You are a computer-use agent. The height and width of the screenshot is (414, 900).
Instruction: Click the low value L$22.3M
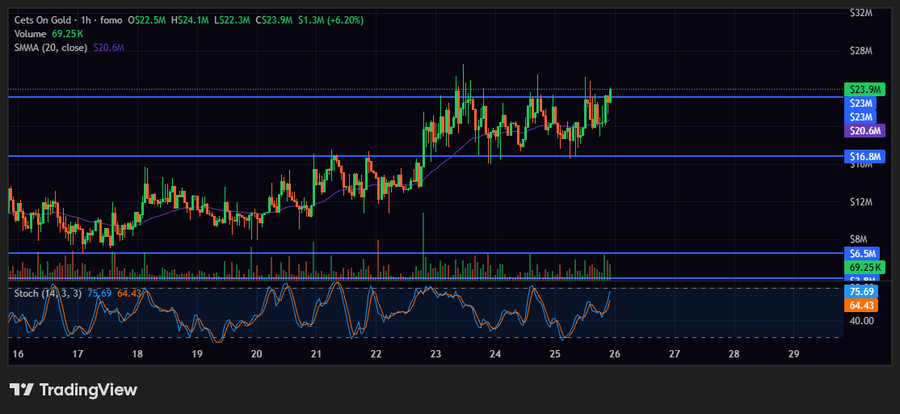coord(232,20)
